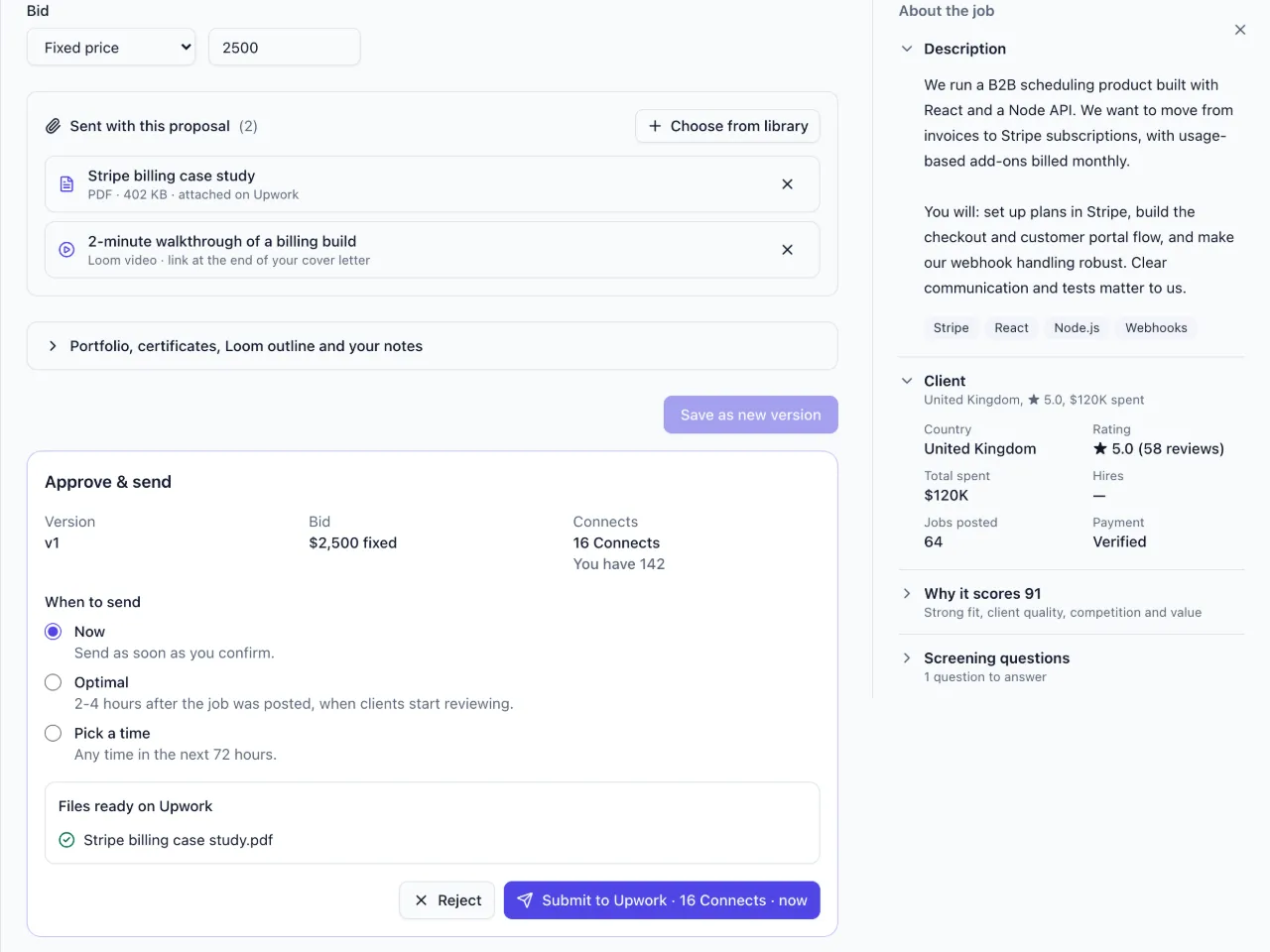Screen dimensions: 1270x952
Task: Click the Webhooks skill tag
Action: point(1156,328)
